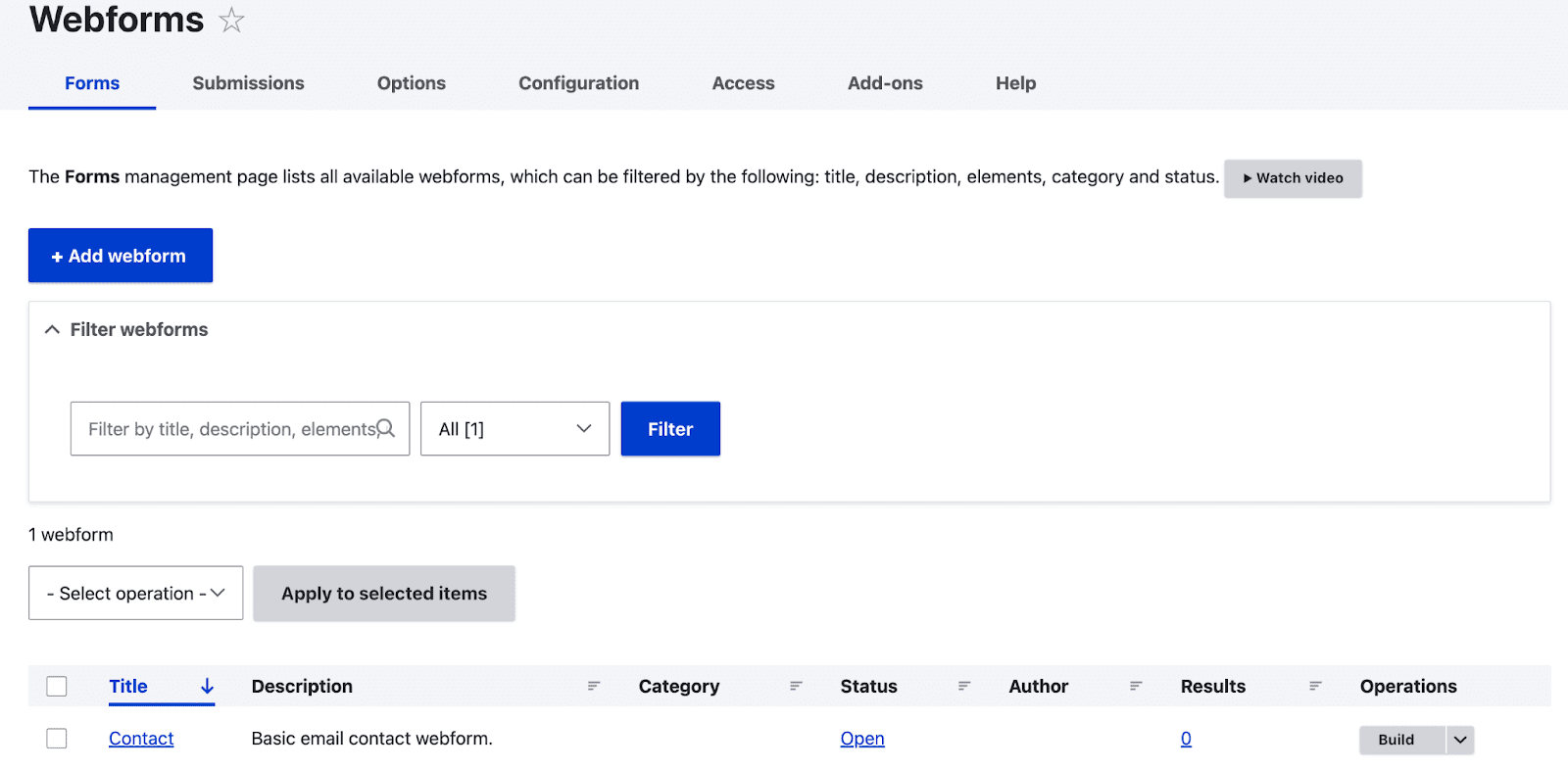
Task: Click the Description column priority icon
Action: pyautogui.click(x=593, y=687)
